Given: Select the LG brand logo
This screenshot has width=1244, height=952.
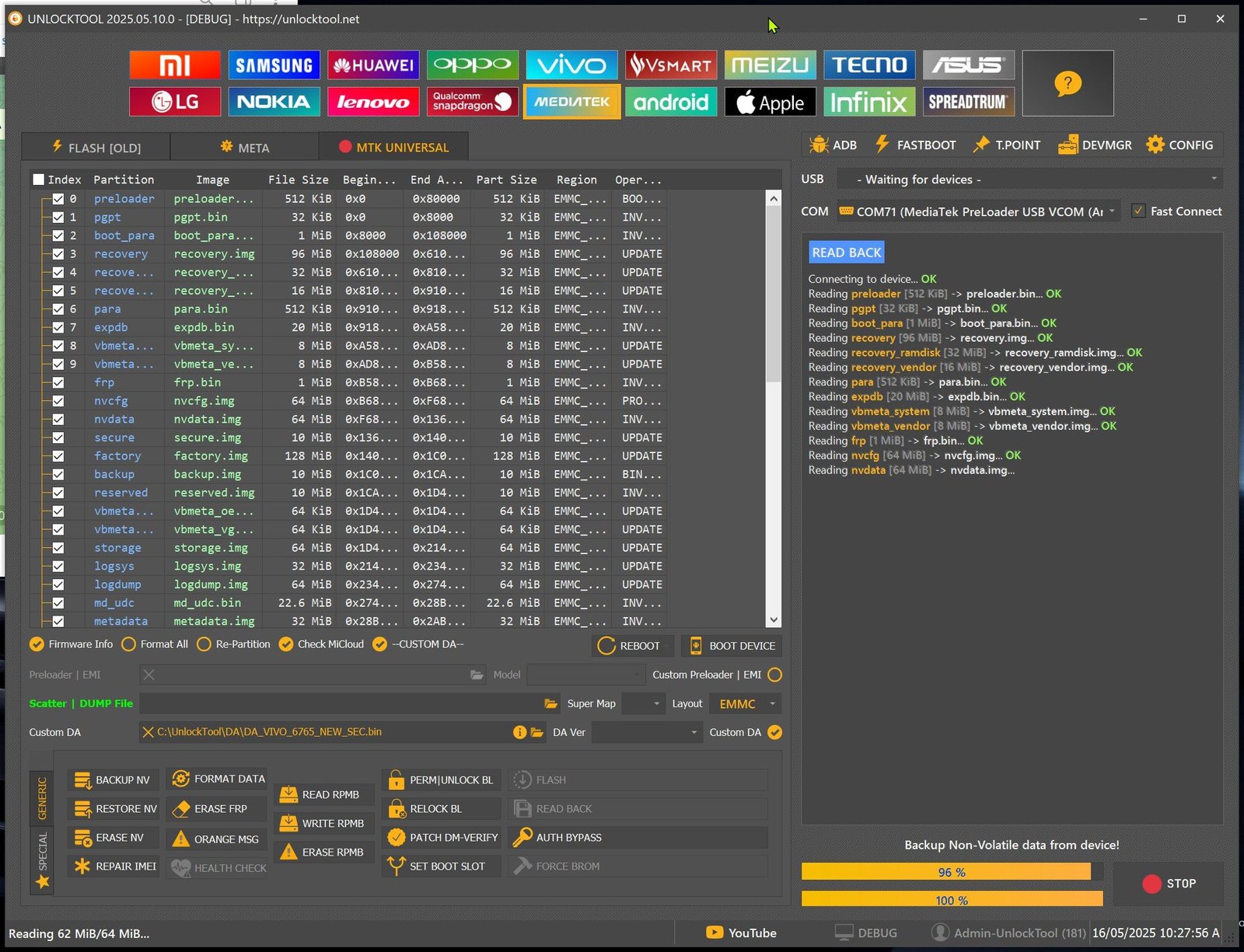Looking at the screenshot, I should [175, 102].
